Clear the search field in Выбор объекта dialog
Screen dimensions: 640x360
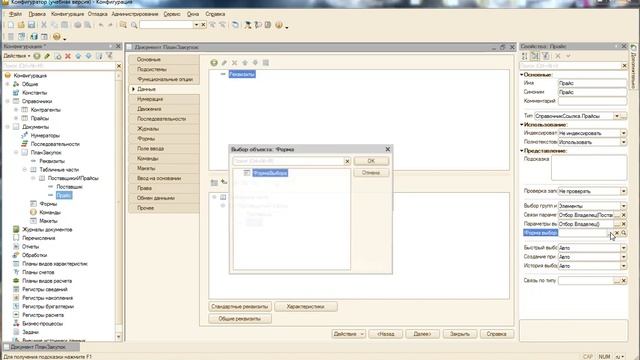[x=347, y=161]
